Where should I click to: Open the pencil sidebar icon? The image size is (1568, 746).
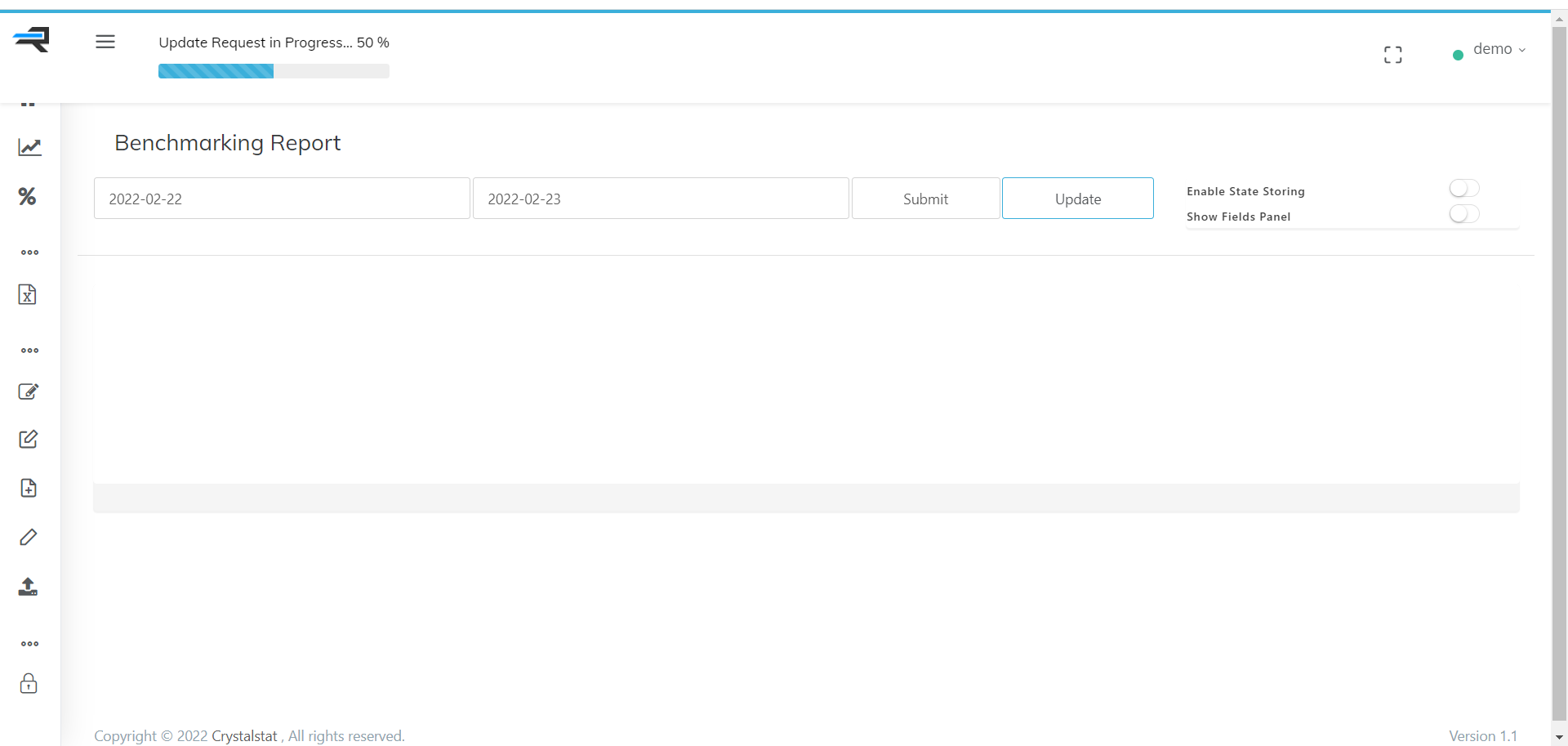(x=29, y=537)
